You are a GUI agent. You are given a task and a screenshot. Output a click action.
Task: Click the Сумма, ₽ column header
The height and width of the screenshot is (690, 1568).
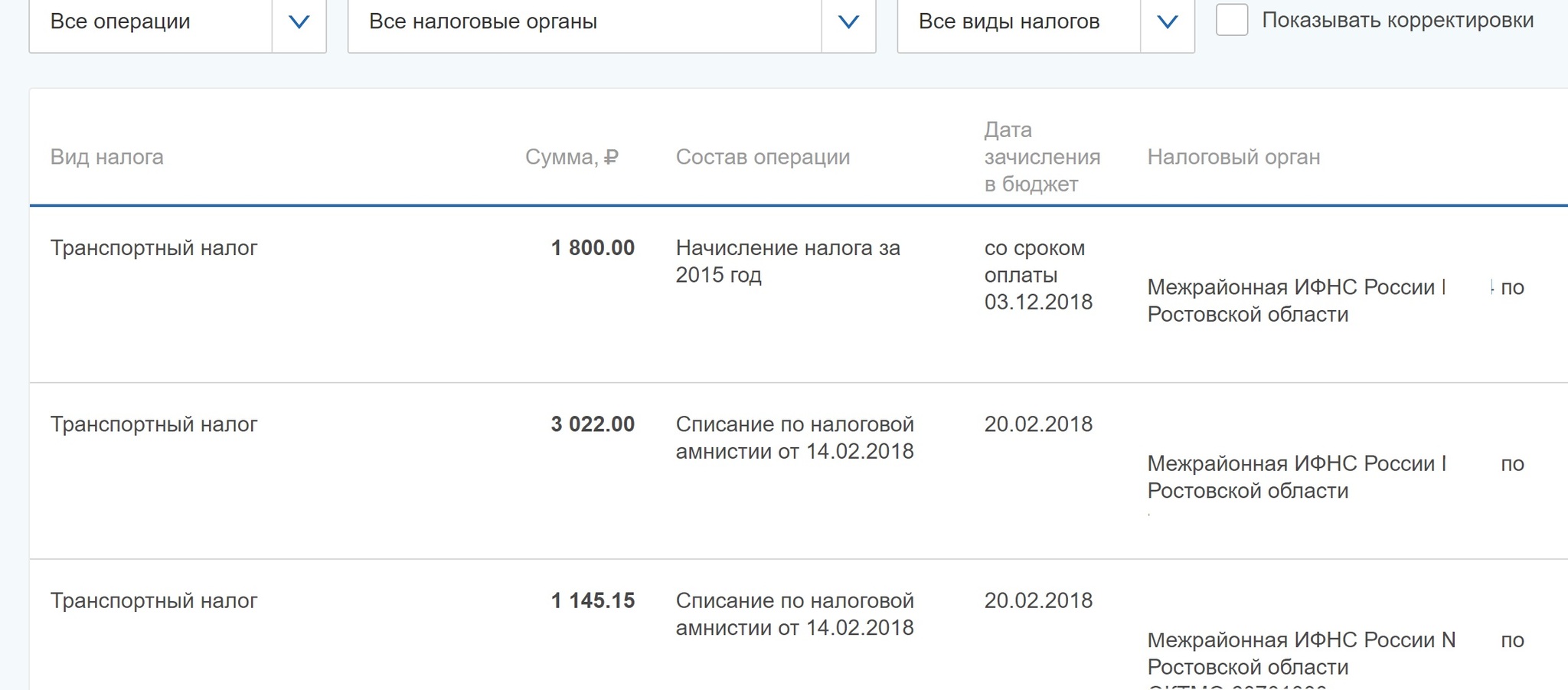click(571, 158)
